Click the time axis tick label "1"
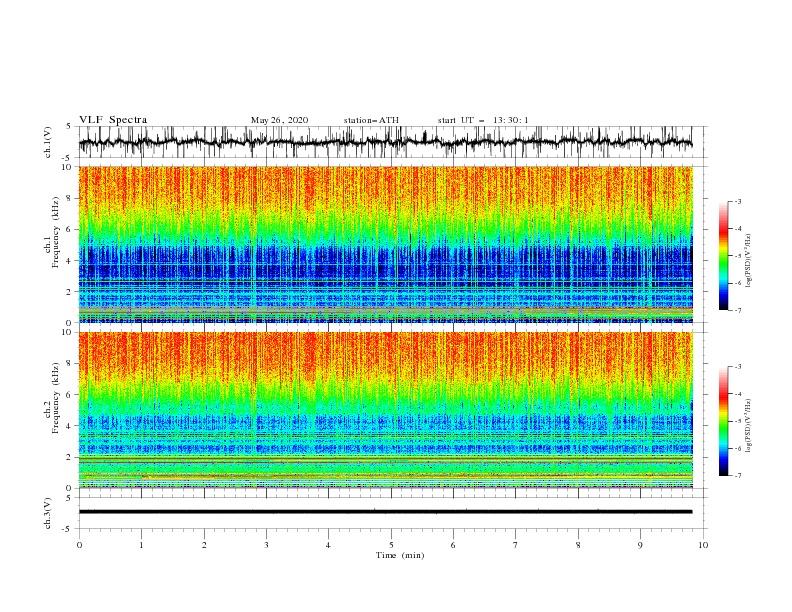792x612 pixels. click(x=141, y=545)
